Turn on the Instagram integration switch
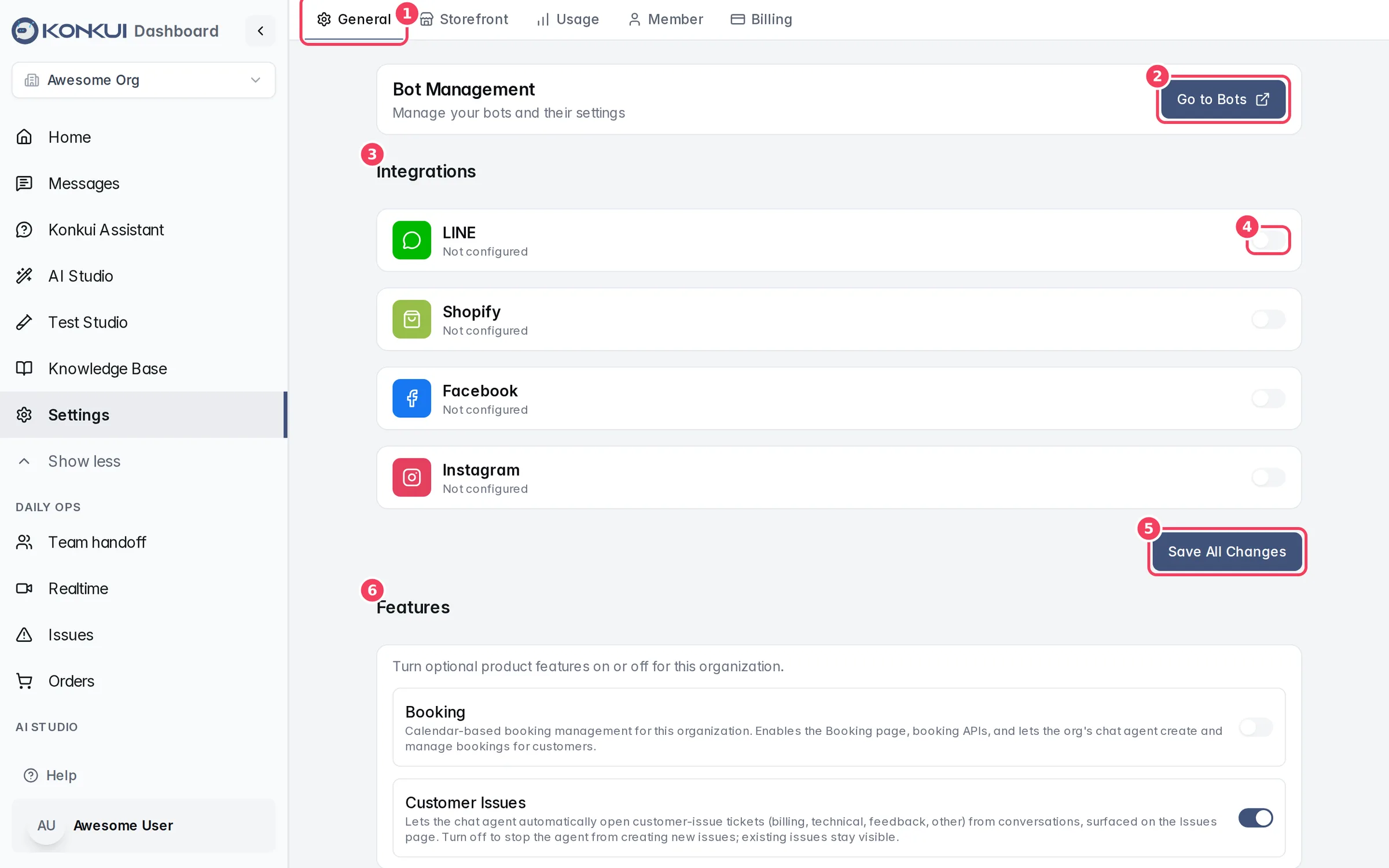The height and width of the screenshot is (868, 1389). pos(1268,477)
